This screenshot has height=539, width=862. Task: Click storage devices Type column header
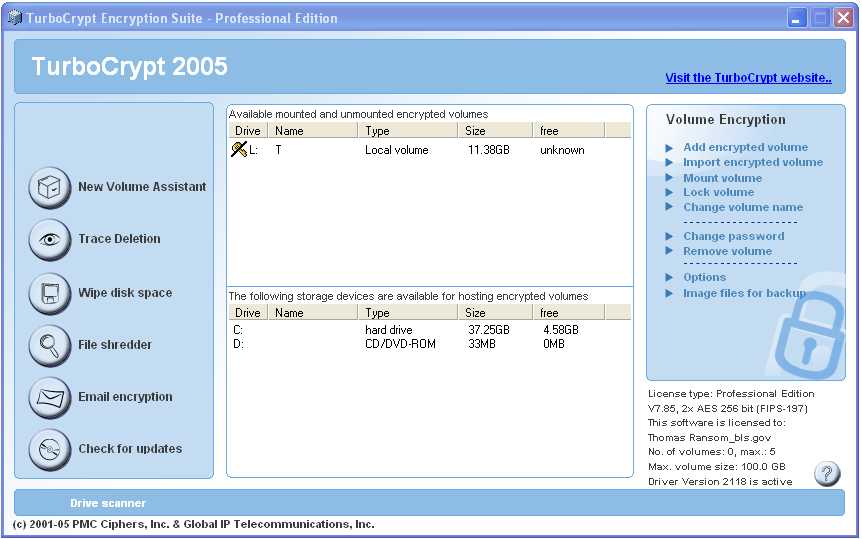[407, 312]
